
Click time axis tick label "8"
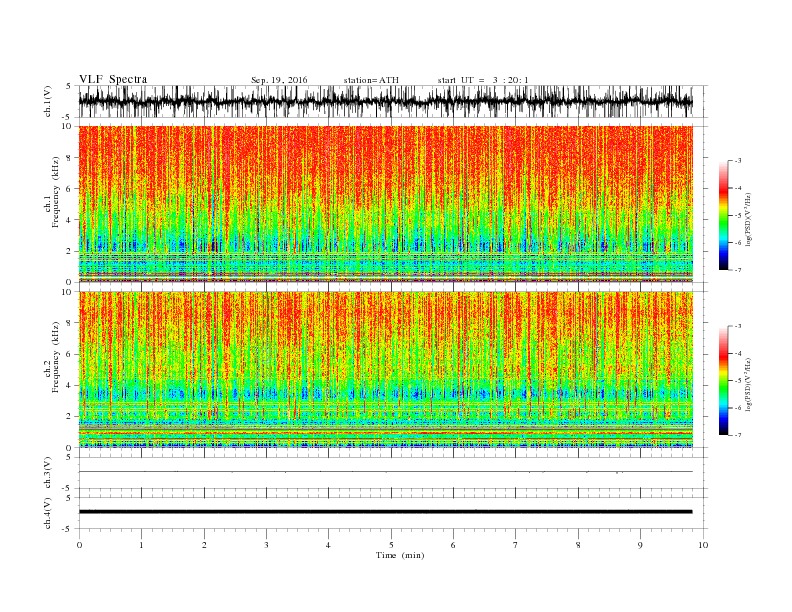coord(578,545)
